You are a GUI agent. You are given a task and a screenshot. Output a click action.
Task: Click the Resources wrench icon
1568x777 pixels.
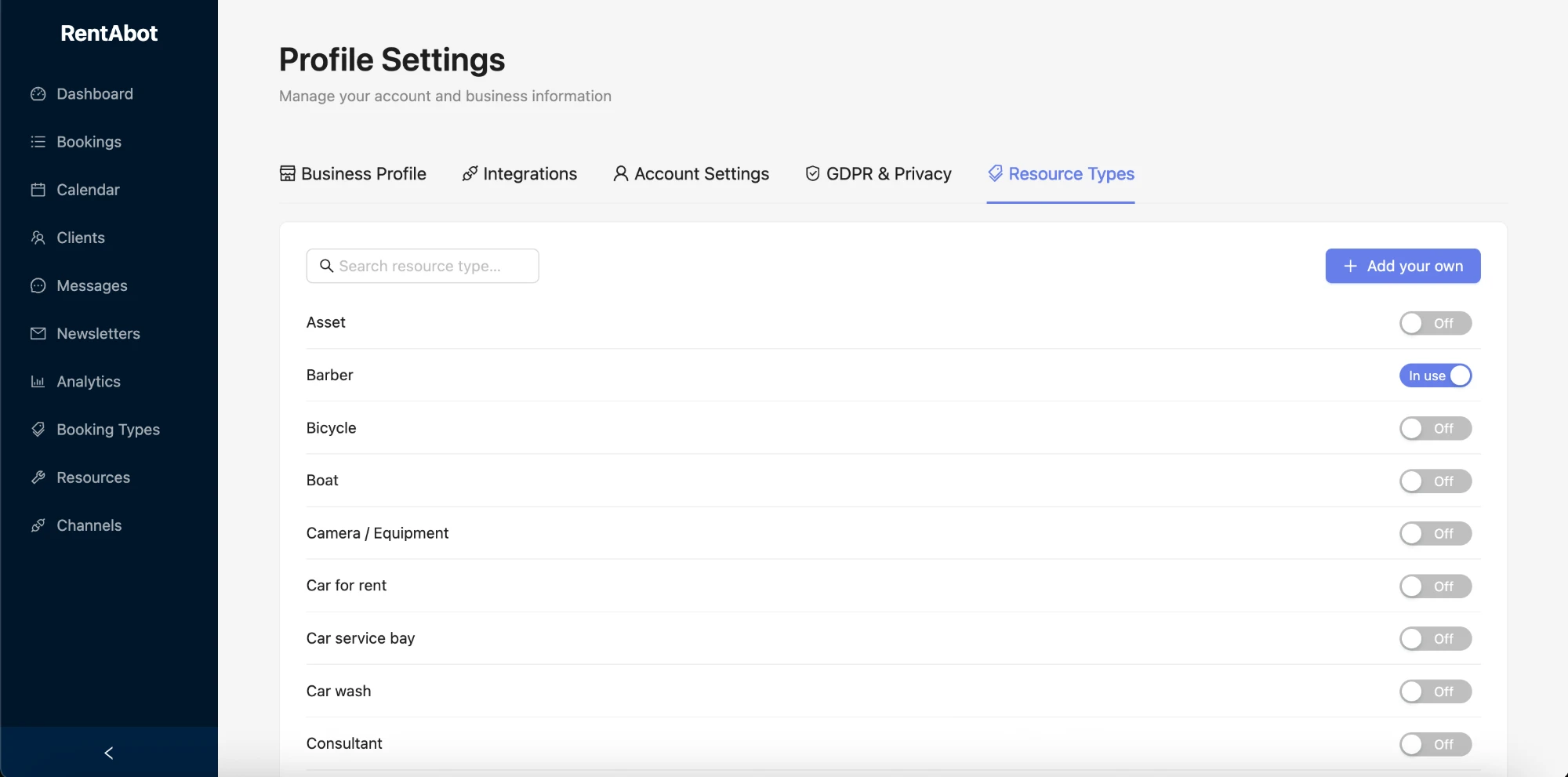(38, 477)
